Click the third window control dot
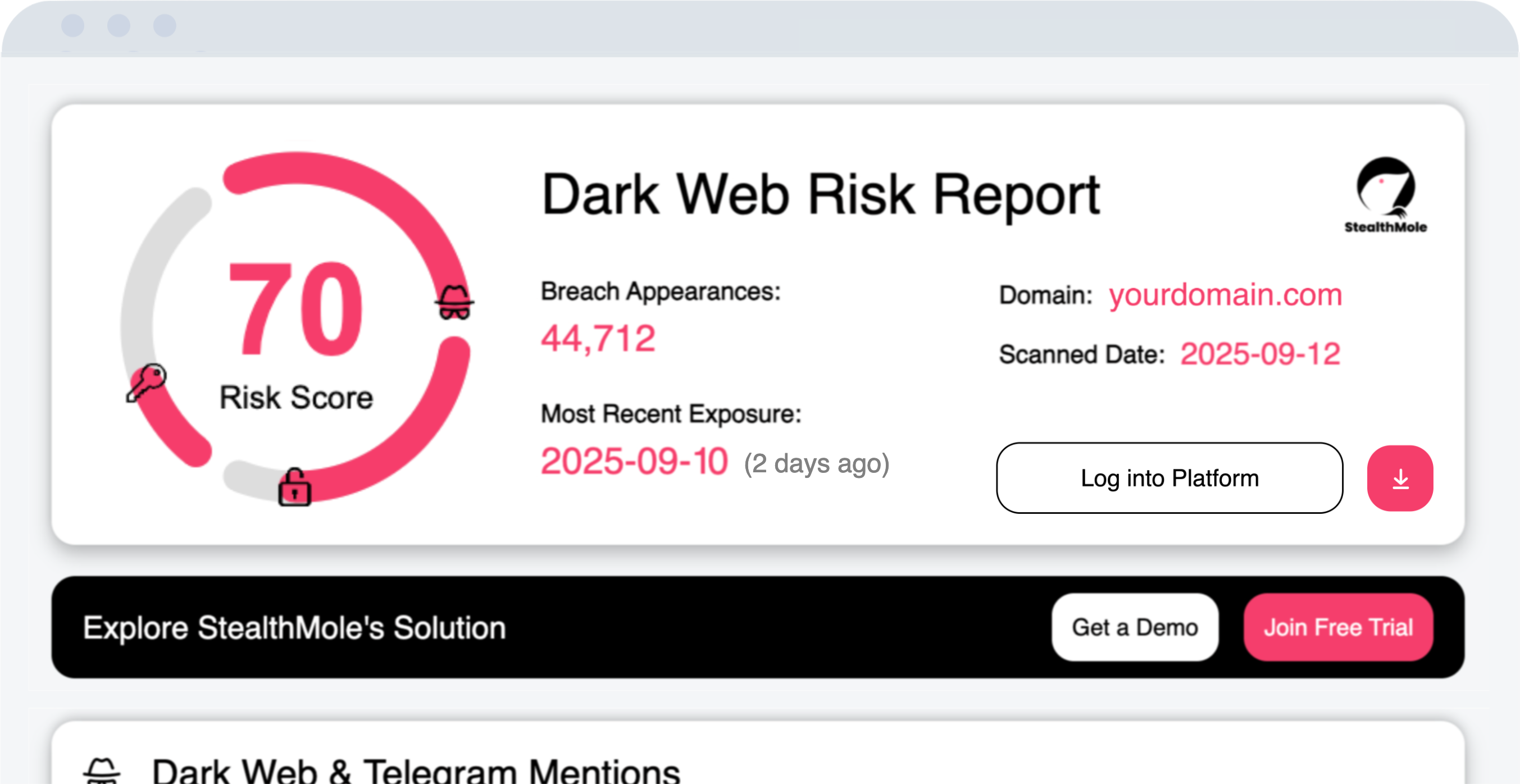 coord(165,25)
